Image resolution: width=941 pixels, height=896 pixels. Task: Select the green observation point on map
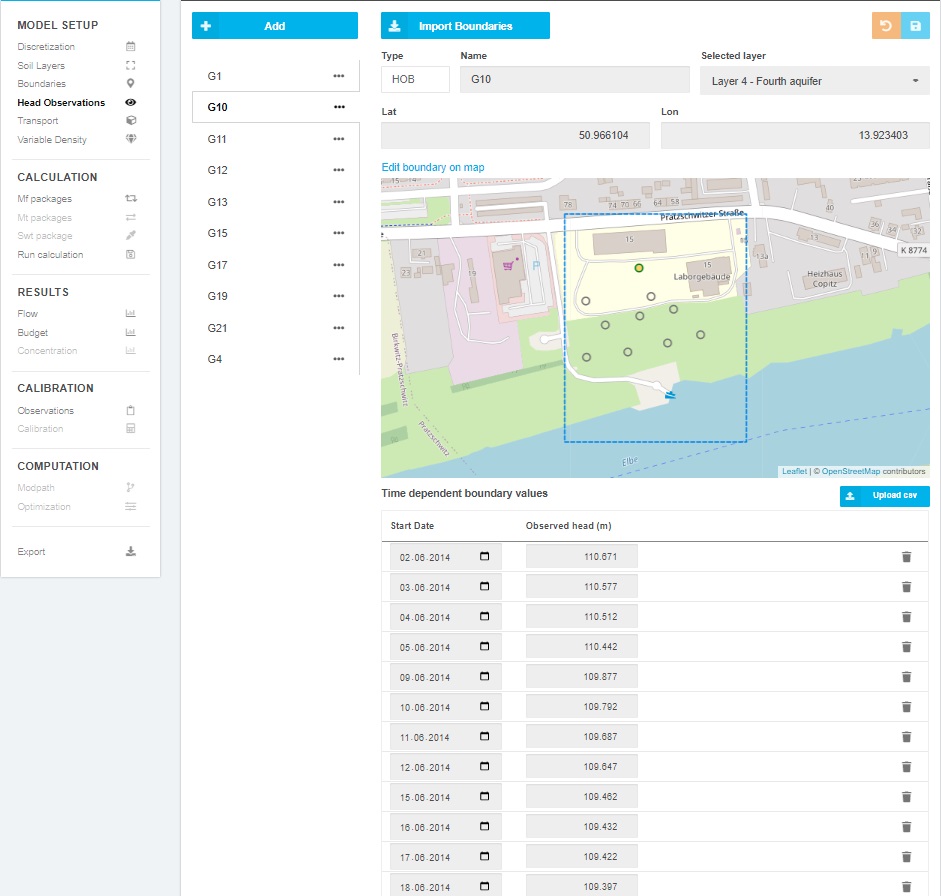click(639, 268)
